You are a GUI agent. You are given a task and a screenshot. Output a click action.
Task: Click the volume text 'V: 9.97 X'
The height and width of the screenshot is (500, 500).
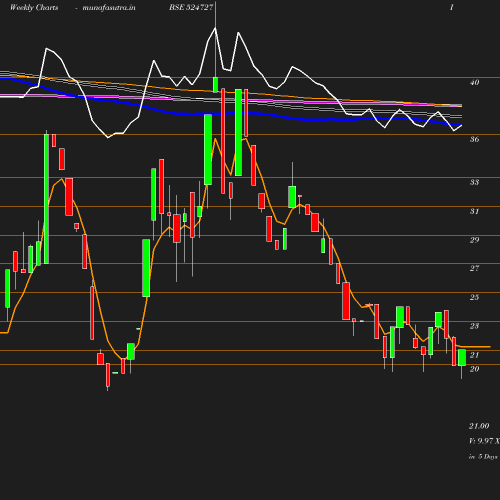click(484, 441)
